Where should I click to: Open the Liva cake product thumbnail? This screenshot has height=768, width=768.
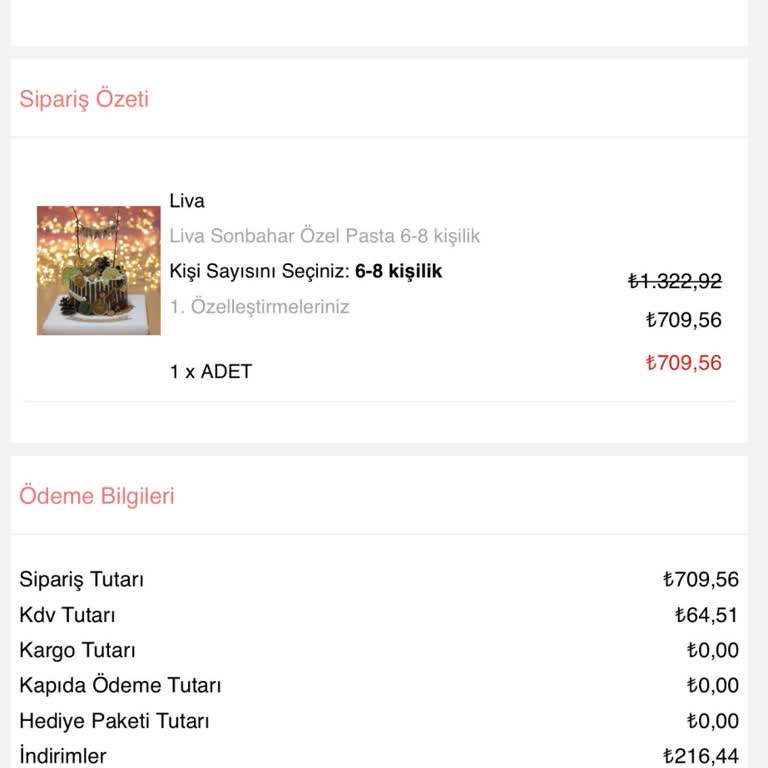coord(98,270)
